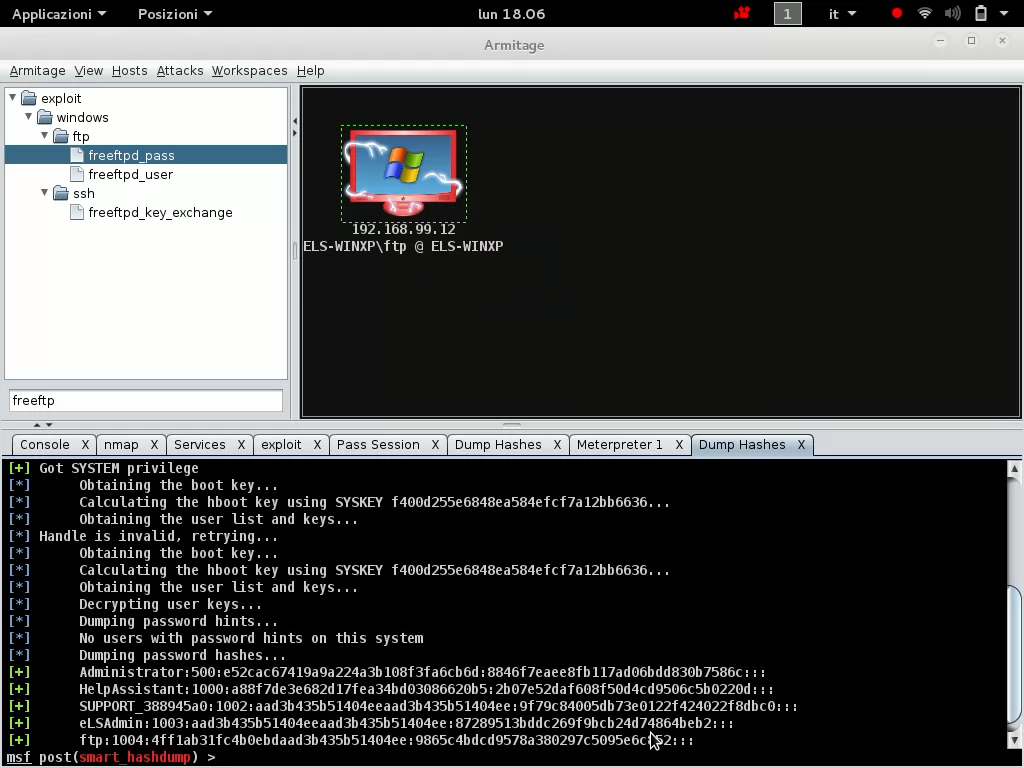Click the console vertical scrollbar thumb
Viewport: 1024px width, 768px height.
(x=1014, y=655)
